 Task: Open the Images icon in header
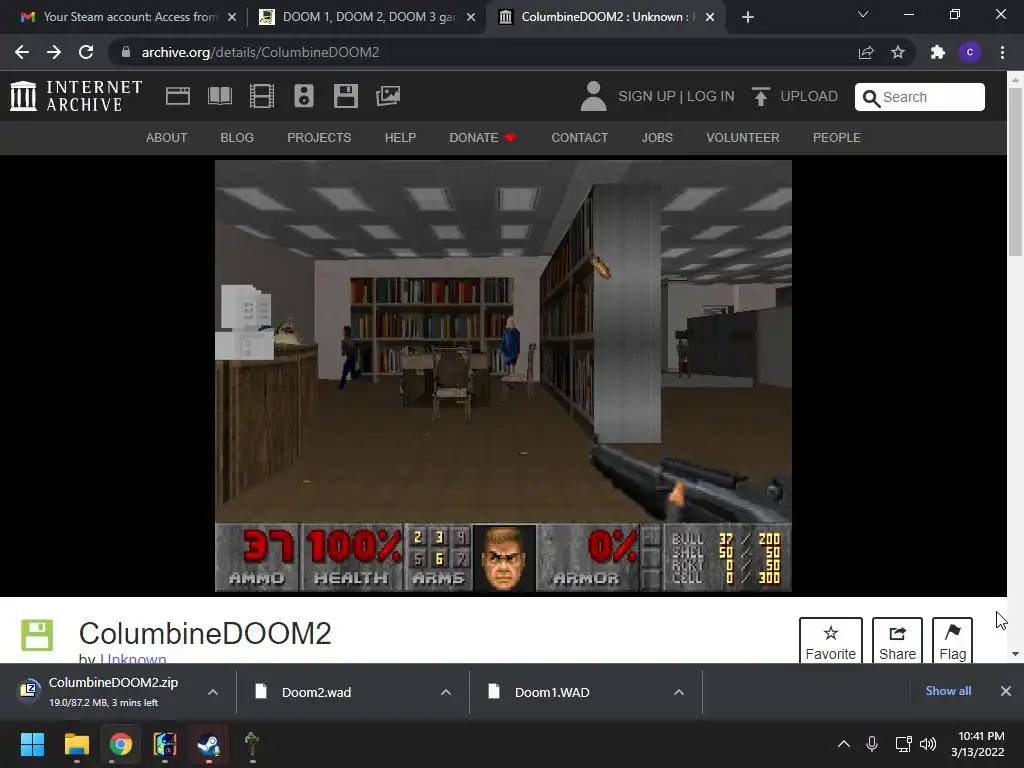pos(388,96)
